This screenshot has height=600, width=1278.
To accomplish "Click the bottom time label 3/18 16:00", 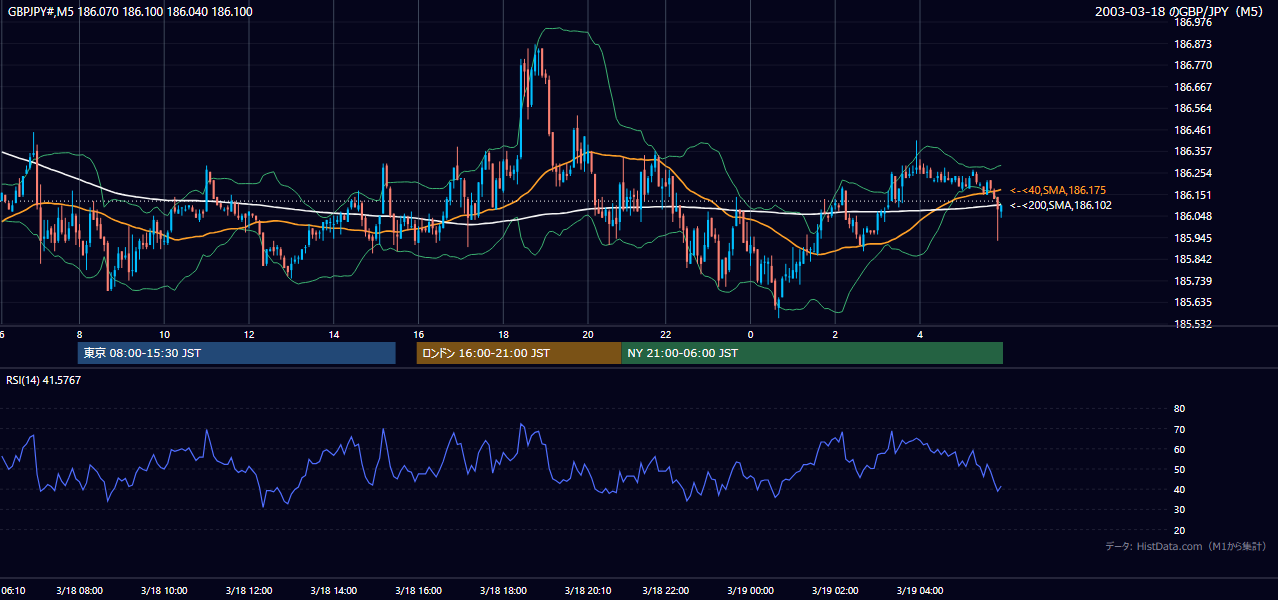I will click(419, 590).
